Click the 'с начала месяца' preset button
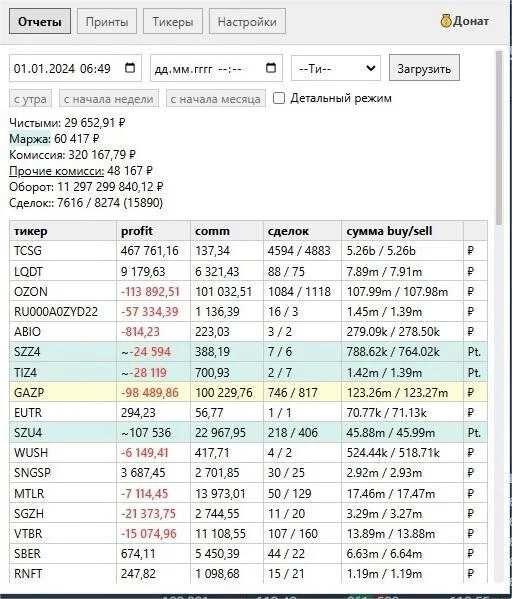512x599 pixels. (x=216, y=99)
